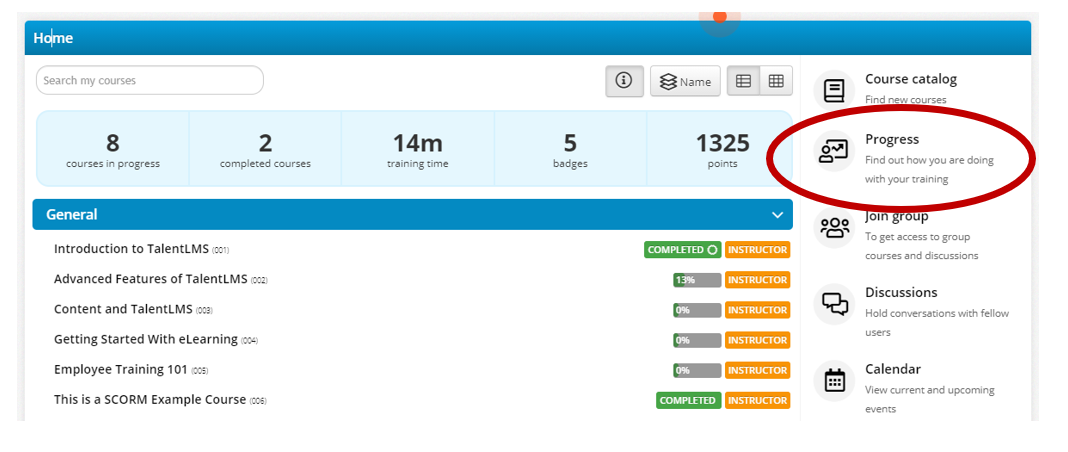This screenshot has height=452, width=1068.
Task: Click Employee Training 101 0% progress bar
Action: (697, 370)
